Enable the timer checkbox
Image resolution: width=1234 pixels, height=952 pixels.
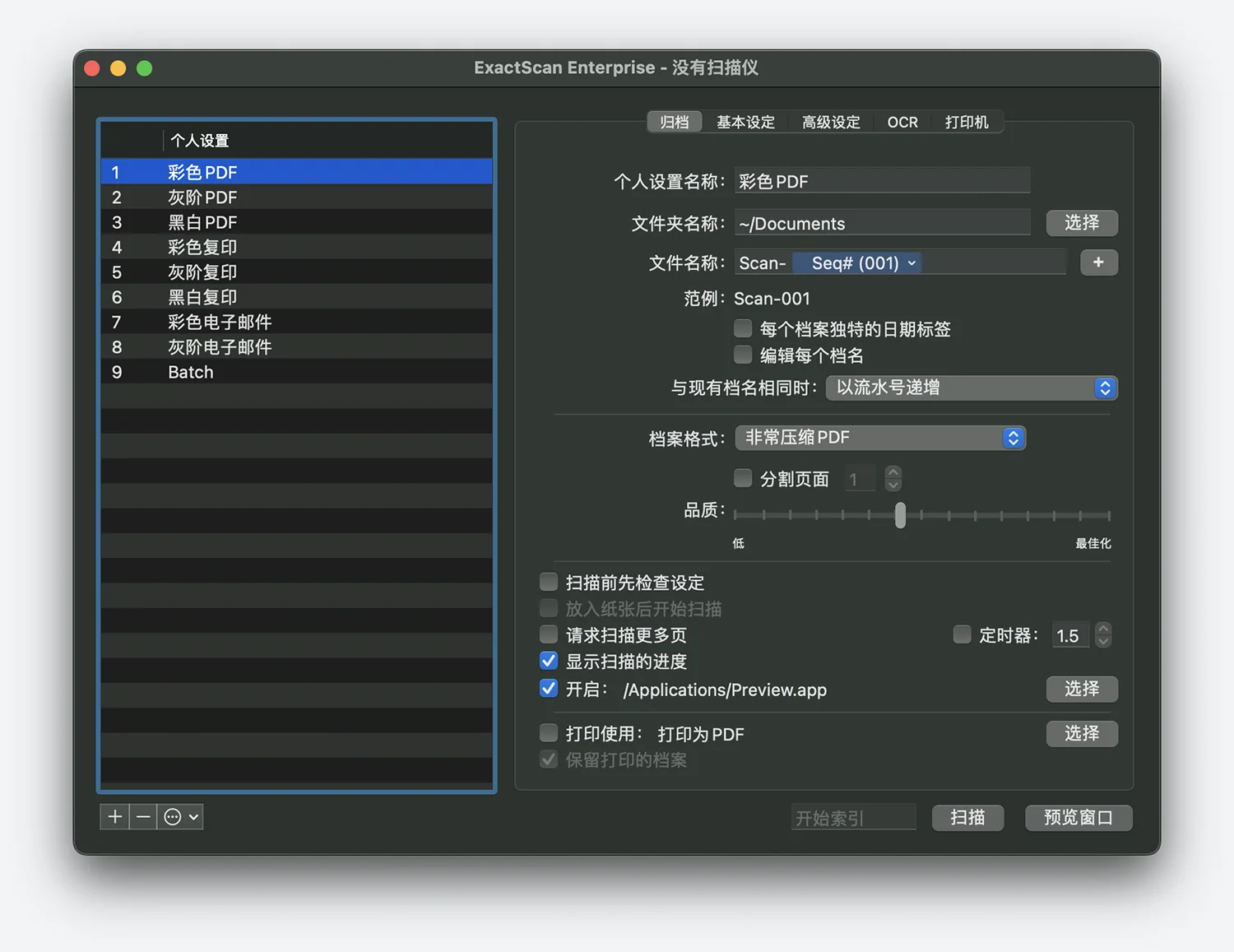[x=962, y=634]
